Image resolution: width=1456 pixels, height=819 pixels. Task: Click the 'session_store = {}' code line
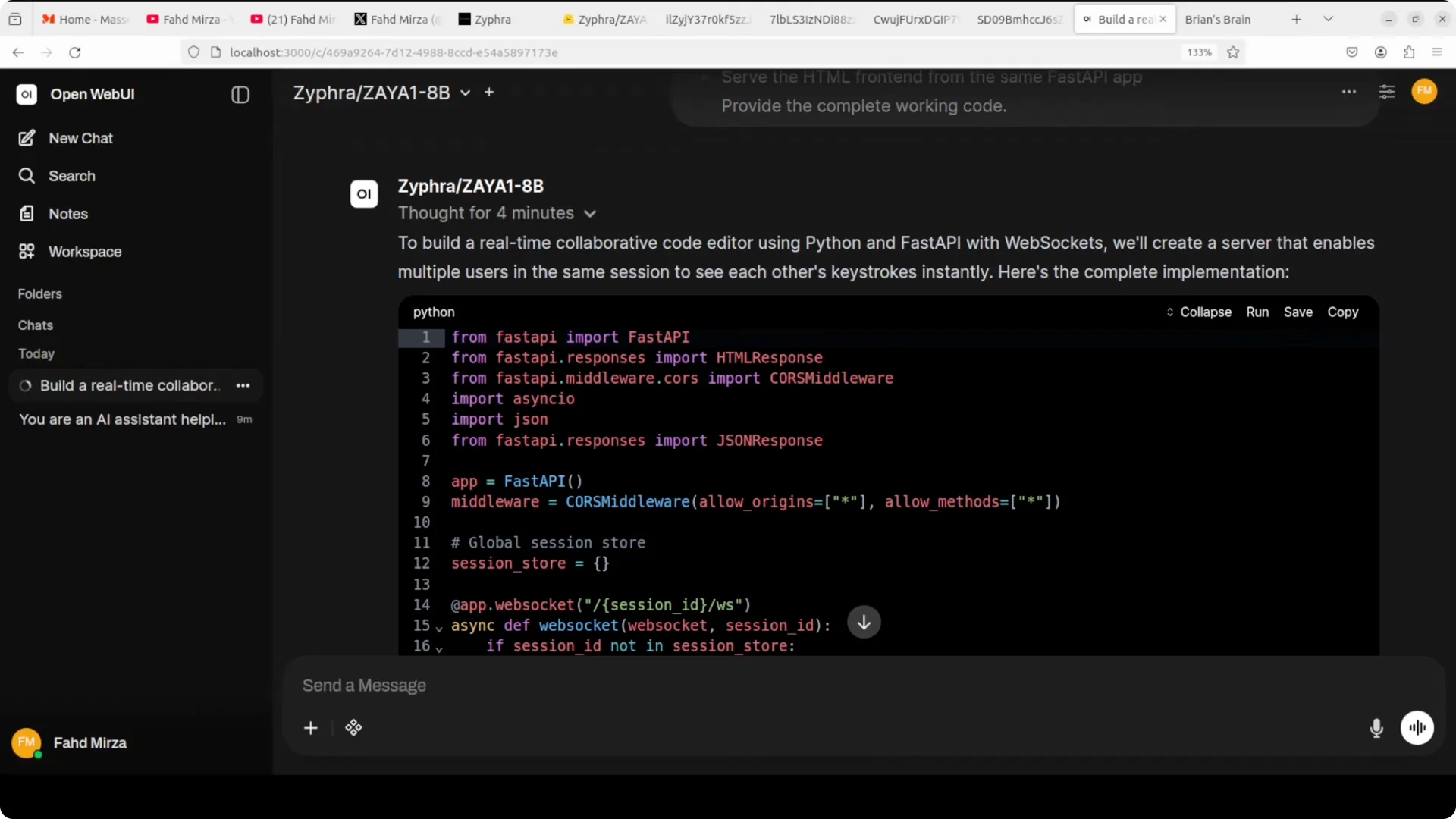(530, 563)
